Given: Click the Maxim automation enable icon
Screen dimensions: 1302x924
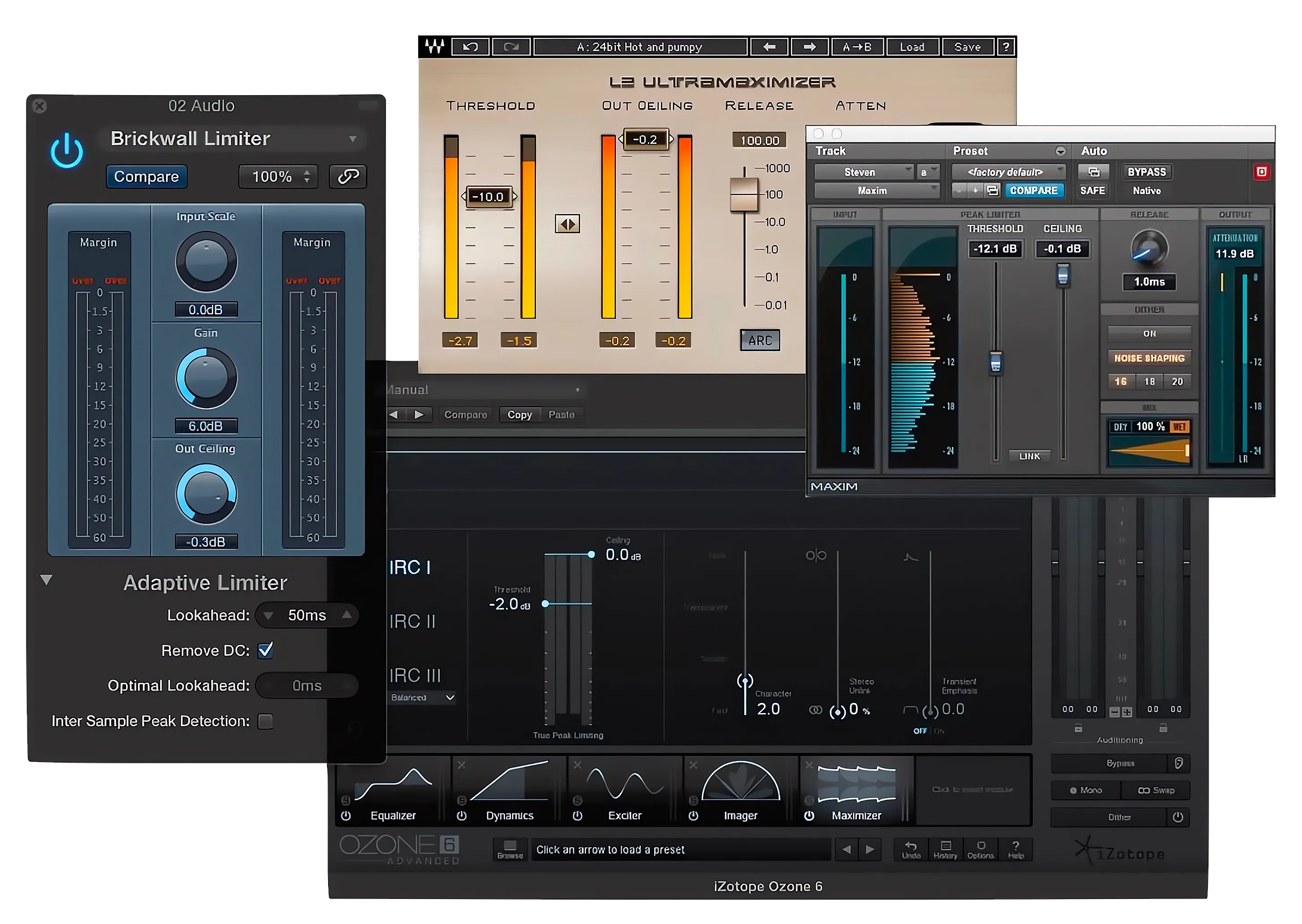Looking at the screenshot, I should (x=1093, y=172).
